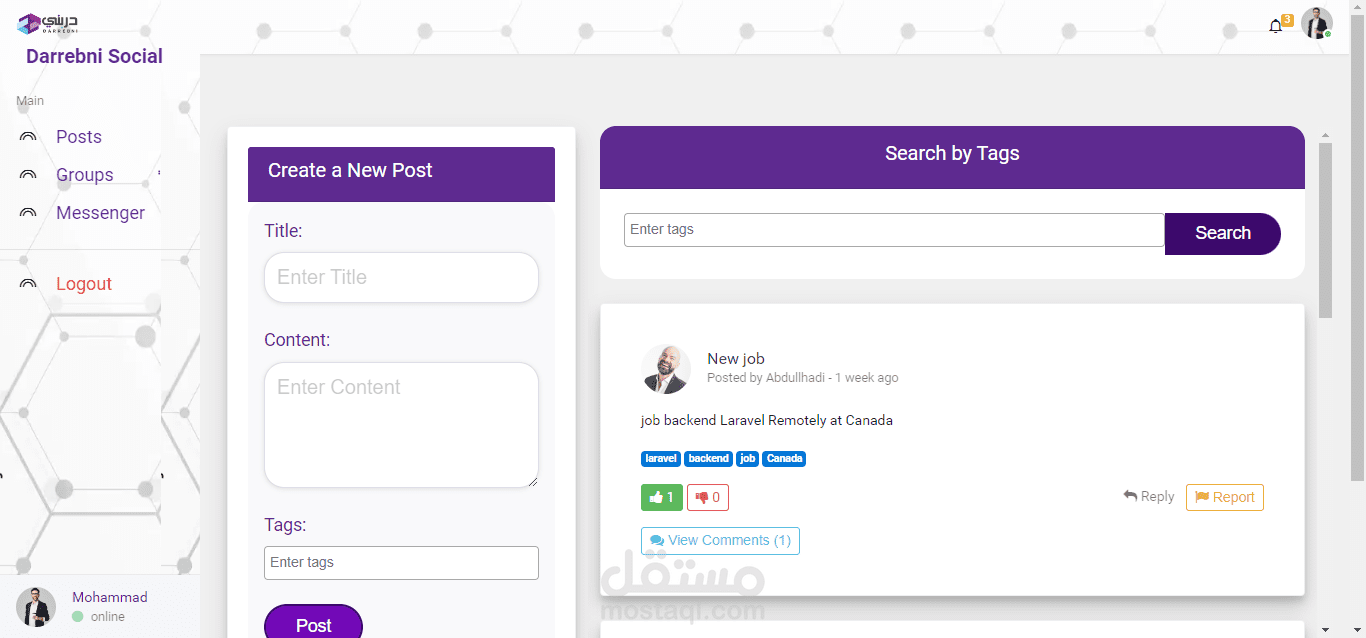Click Abdullhadi's post avatar photo

[x=666, y=369]
